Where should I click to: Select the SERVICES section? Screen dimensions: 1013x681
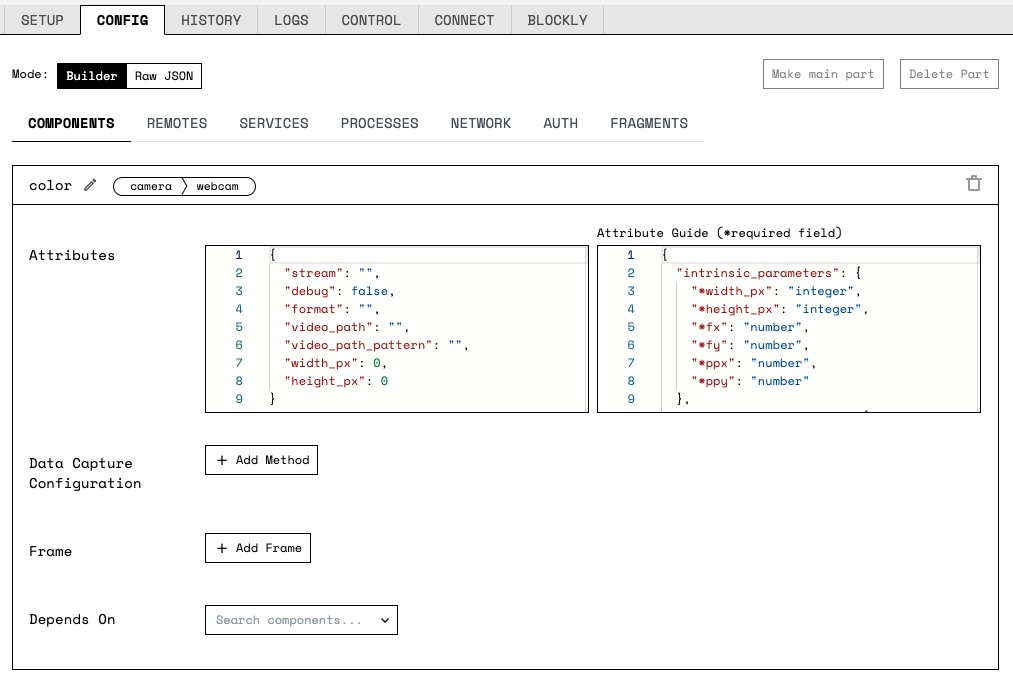tap(274, 123)
